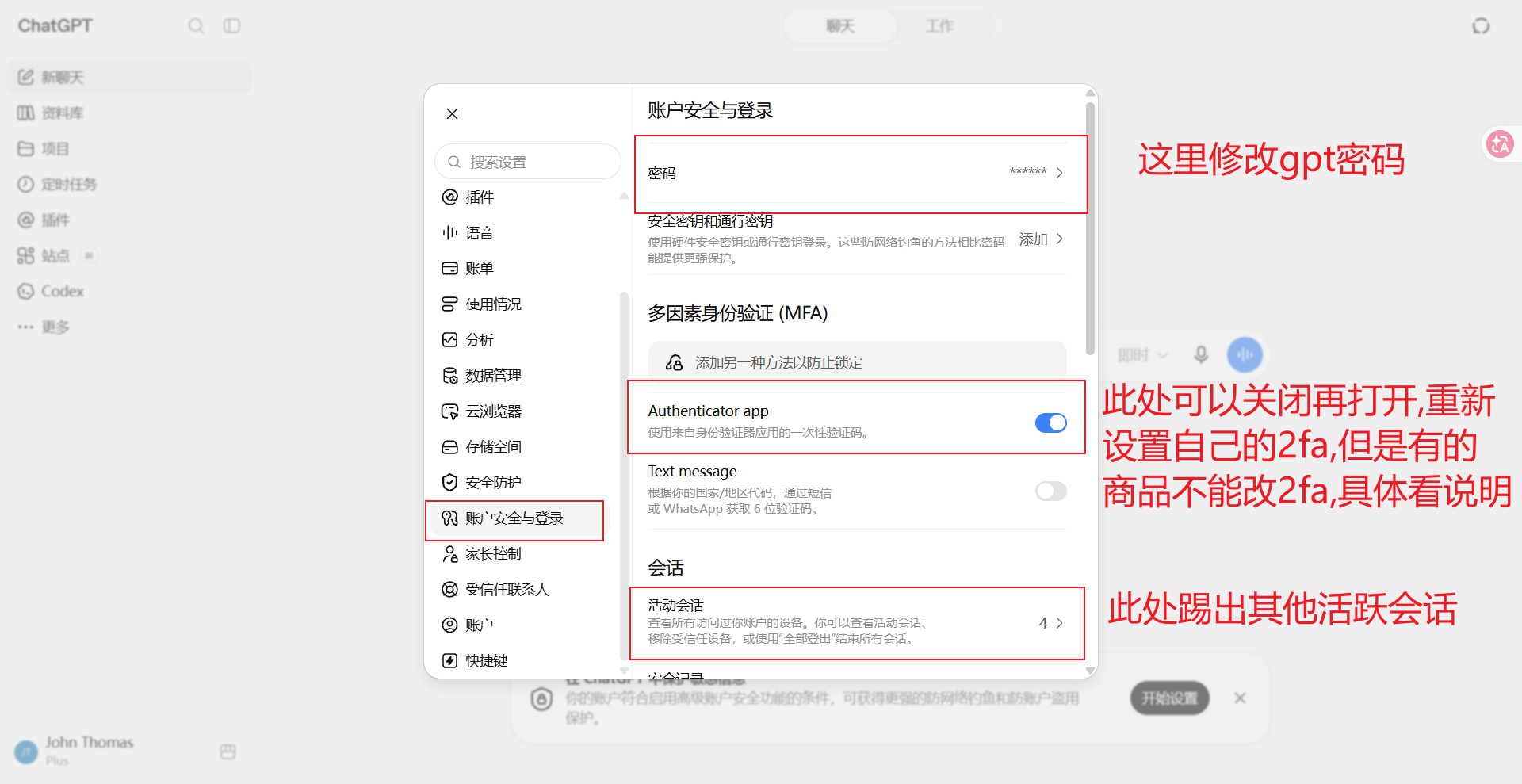Click the 分析 chart icon
Image resolution: width=1522 pixels, height=784 pixels.
(x=449, y=340)
